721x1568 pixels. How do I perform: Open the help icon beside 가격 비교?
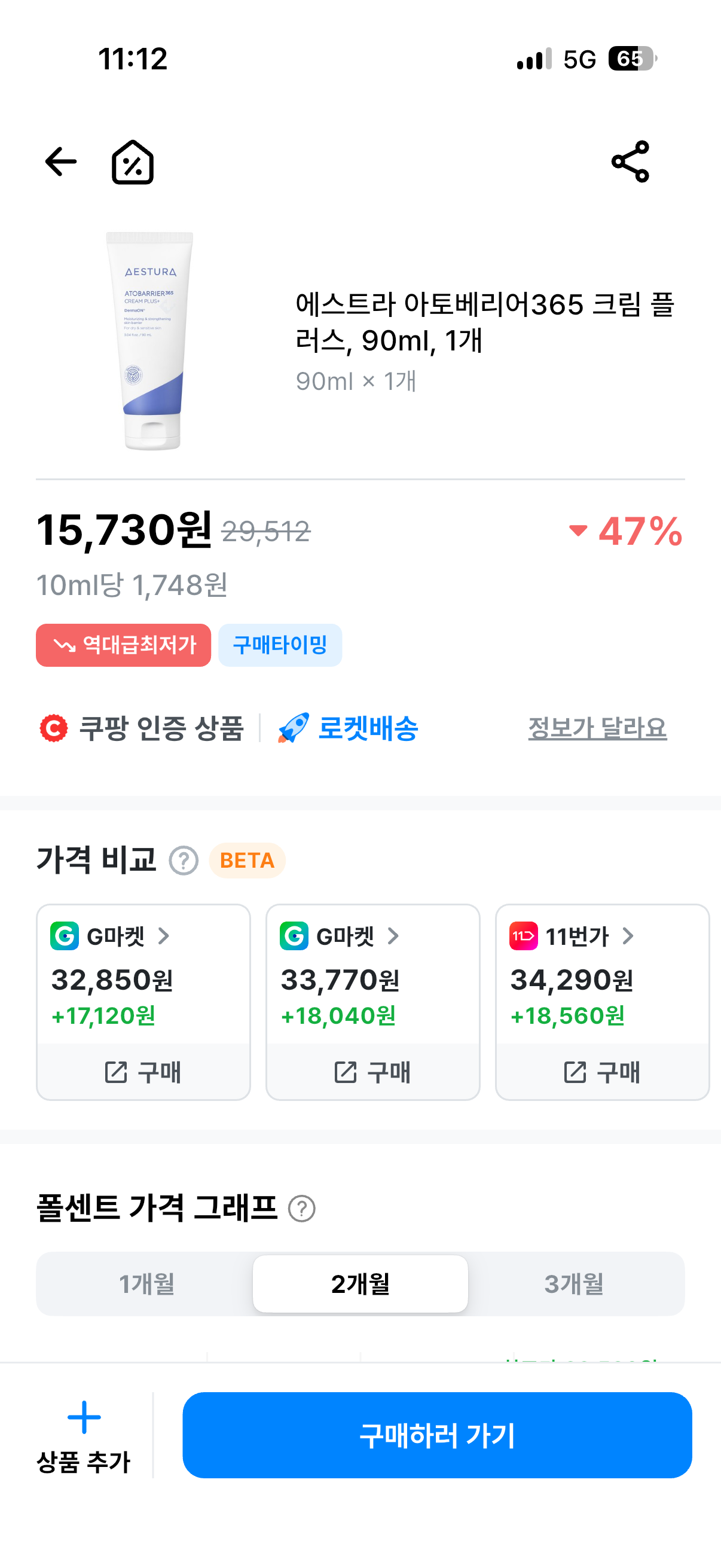tap(184, 861)
